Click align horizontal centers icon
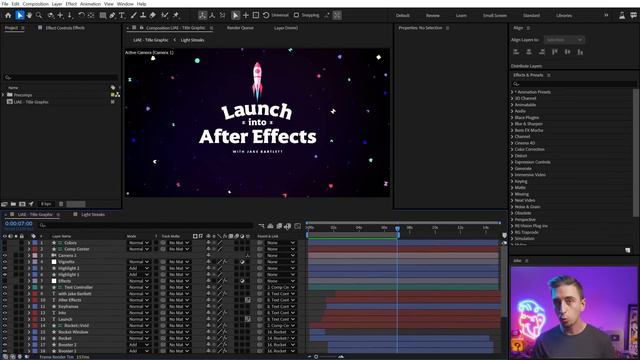The image size is (640, 360). tap(529, 52)
